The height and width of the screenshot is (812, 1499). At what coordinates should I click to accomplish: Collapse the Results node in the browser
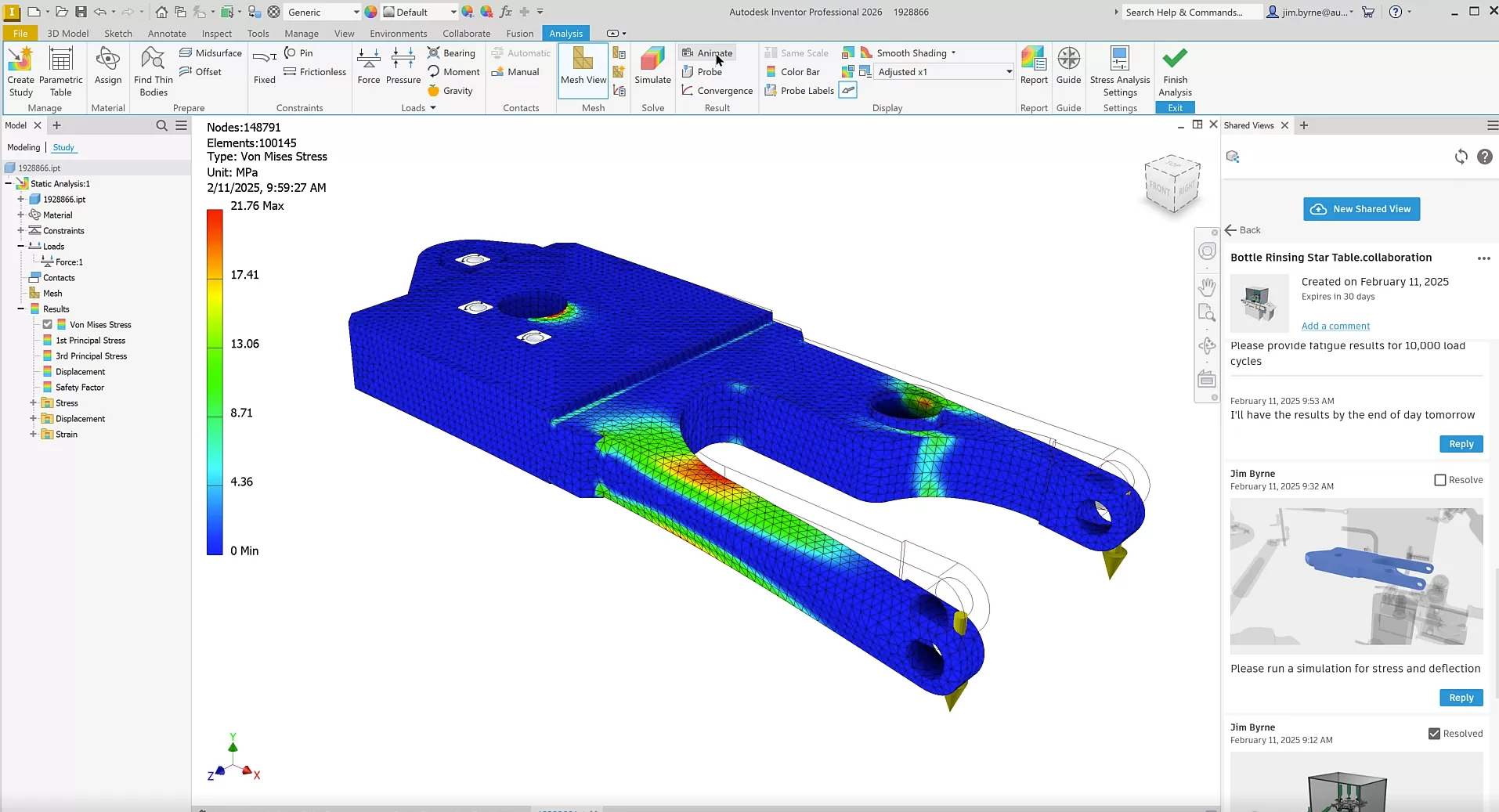[x=21, y=309]
